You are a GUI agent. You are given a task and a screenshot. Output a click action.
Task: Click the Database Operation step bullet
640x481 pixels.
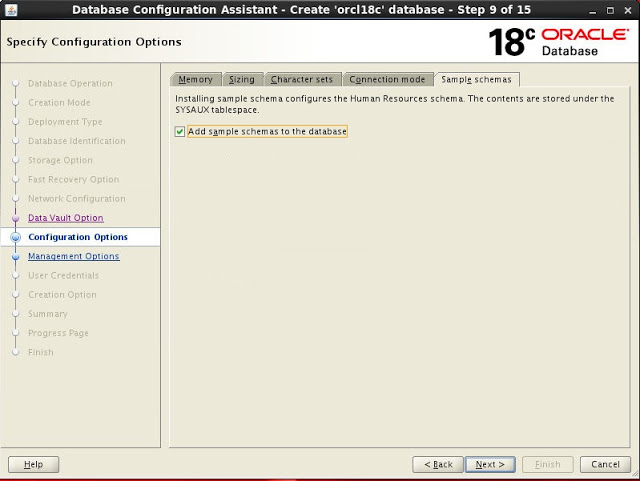coord(16,84)
